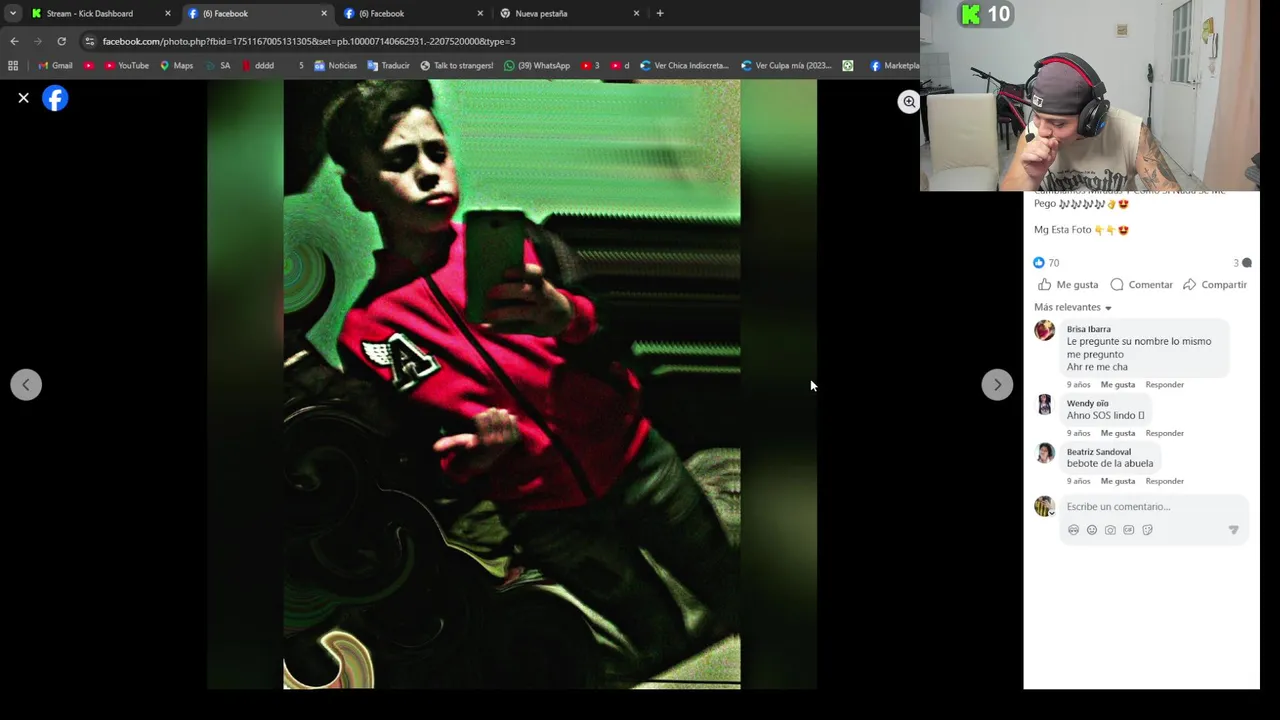1280x720 pixels.
Task: Open Brisa Ibarra's profile name
Action: [1088, 329]
